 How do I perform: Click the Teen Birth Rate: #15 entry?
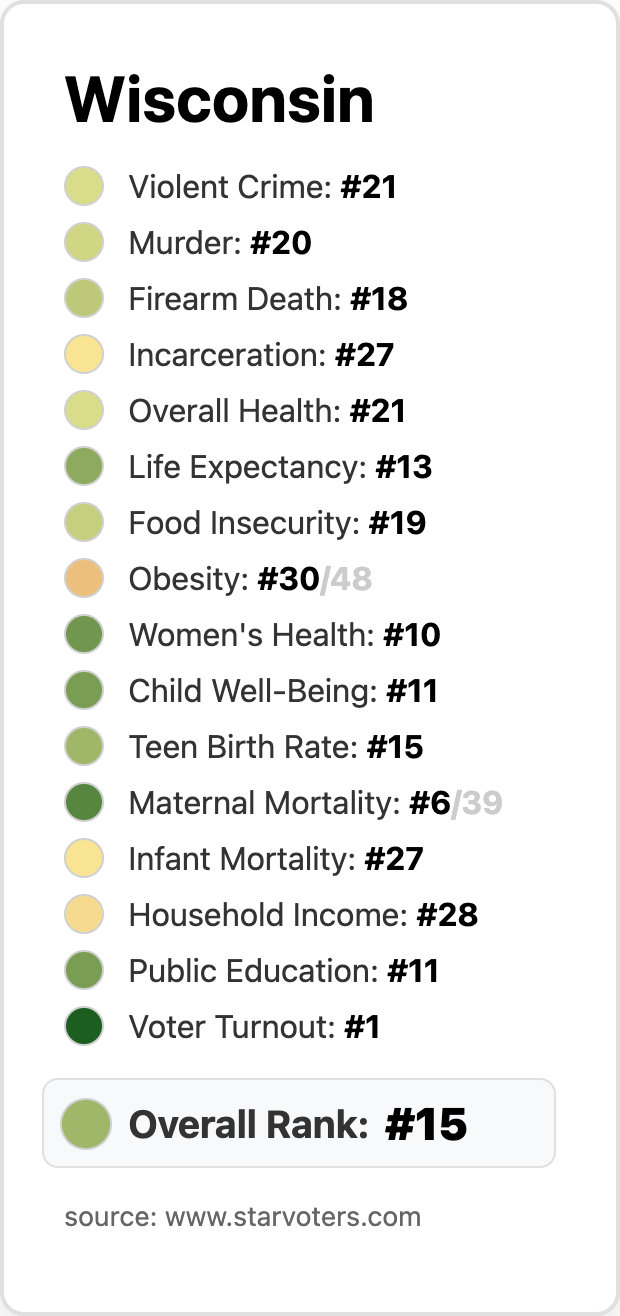coord(275,747)
